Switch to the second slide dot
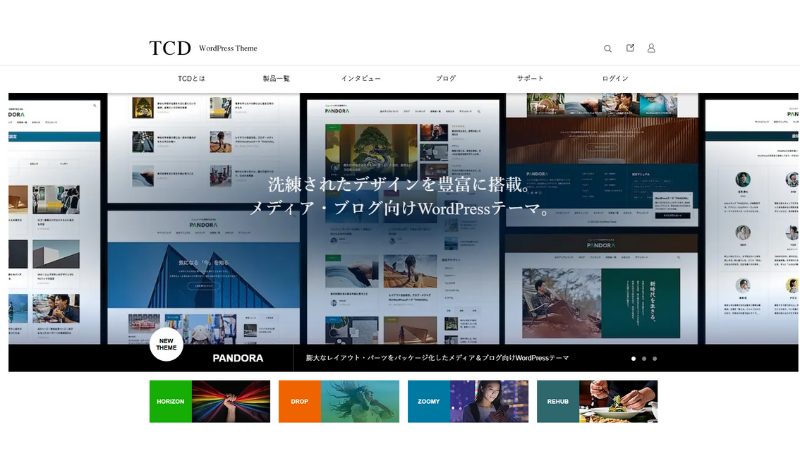 (644, 358)
